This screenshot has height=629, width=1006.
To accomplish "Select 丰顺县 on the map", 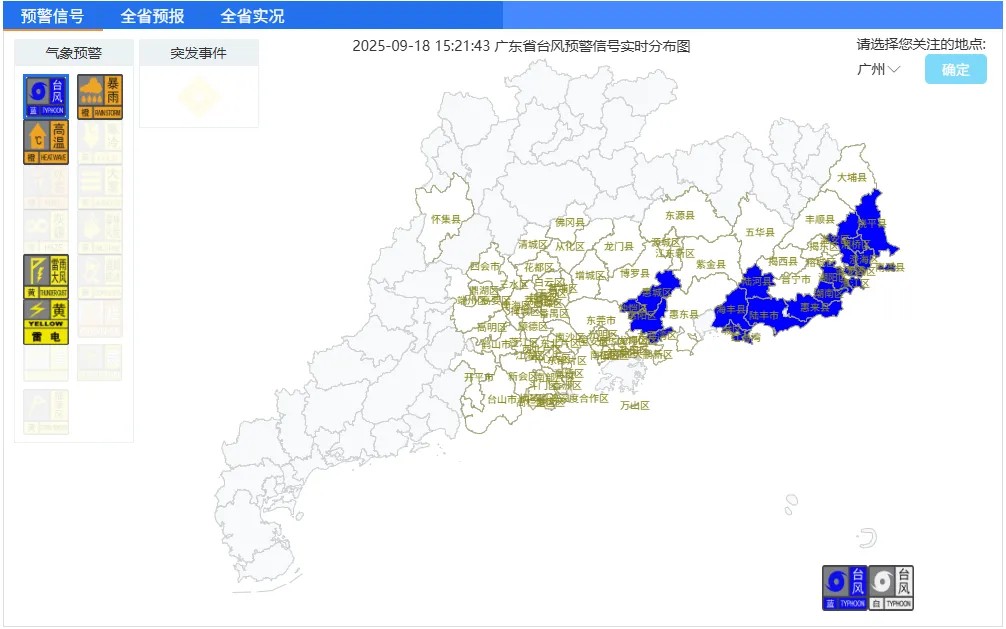I will [820, 220].
